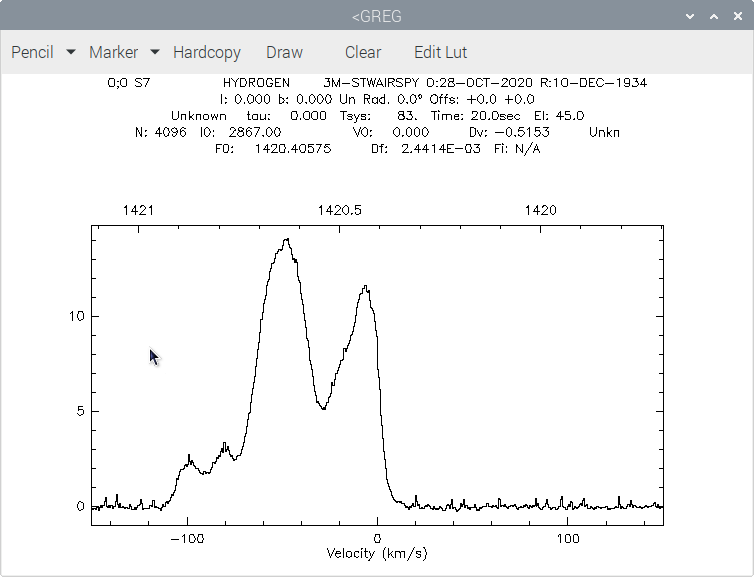Click the F0: 1420.40575 header value
754x577 pixels.
(x=273, y=149)
